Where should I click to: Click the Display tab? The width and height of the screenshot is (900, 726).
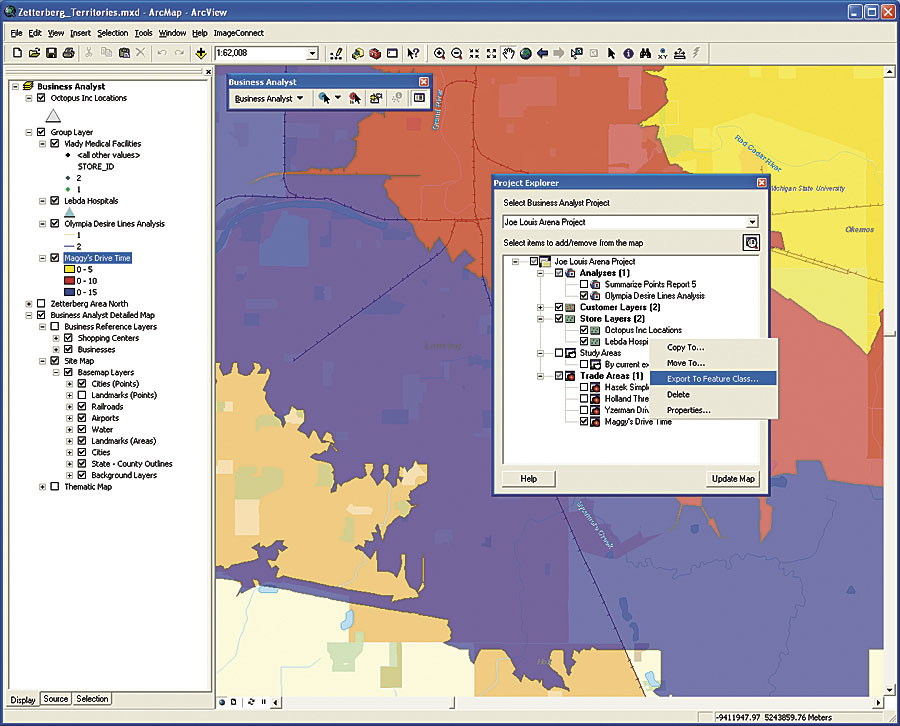[23, 700]
